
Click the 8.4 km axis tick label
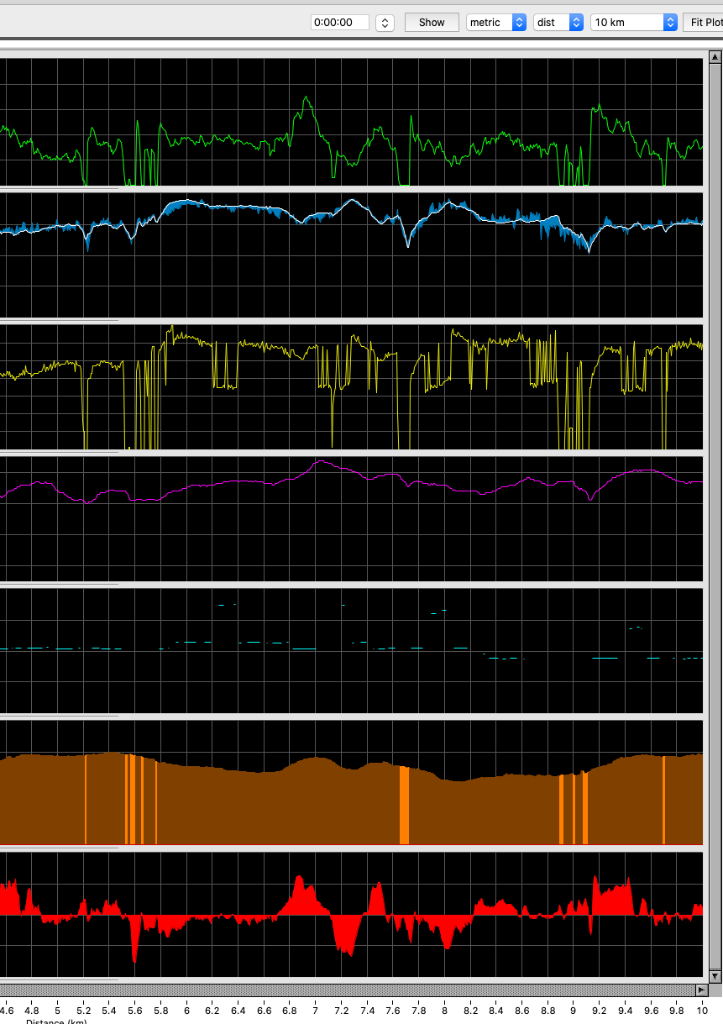pyautogui.click(x=496, y=1010)
